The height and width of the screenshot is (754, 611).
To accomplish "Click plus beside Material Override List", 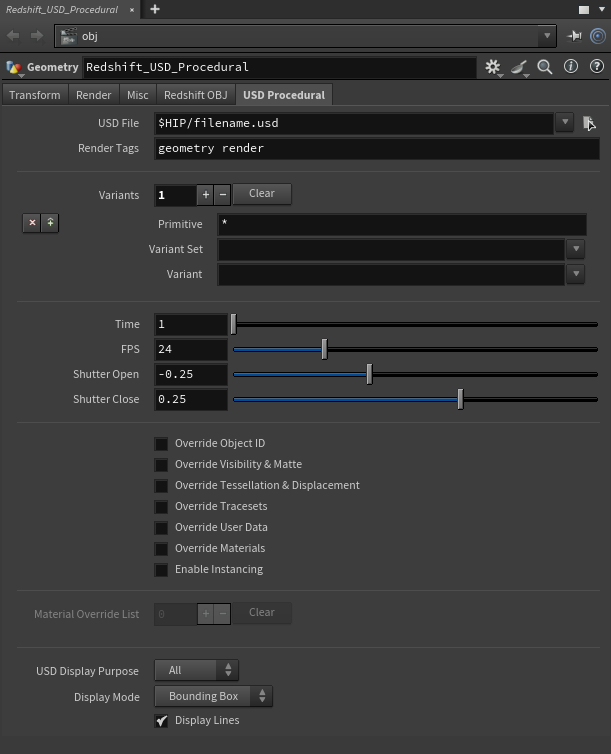I will coord(206,614).
